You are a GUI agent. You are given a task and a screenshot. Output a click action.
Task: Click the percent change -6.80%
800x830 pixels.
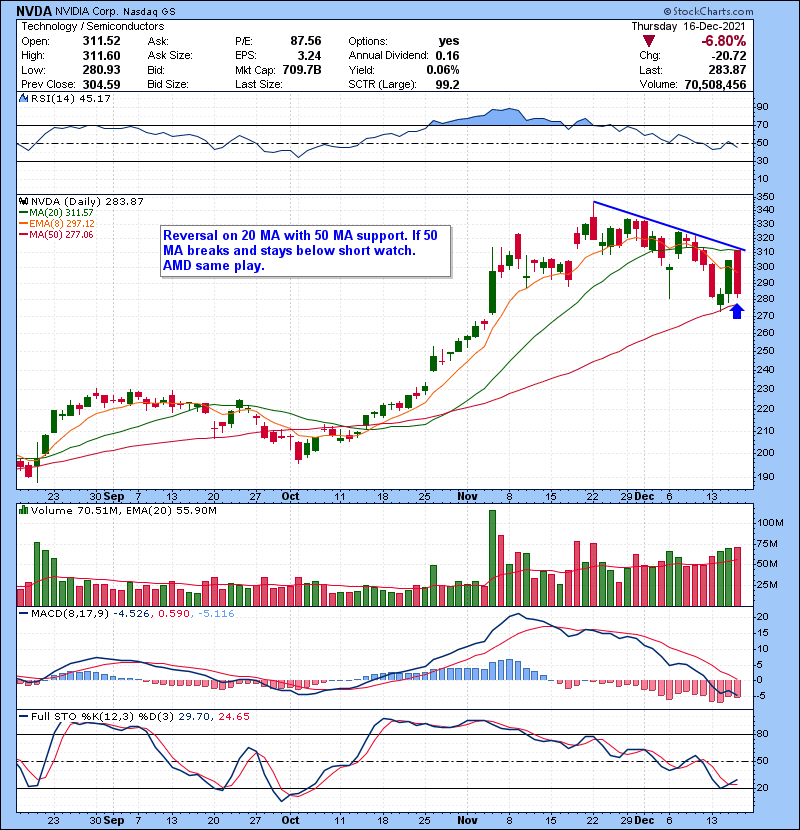pyautogui.click(x=723, y=41)
